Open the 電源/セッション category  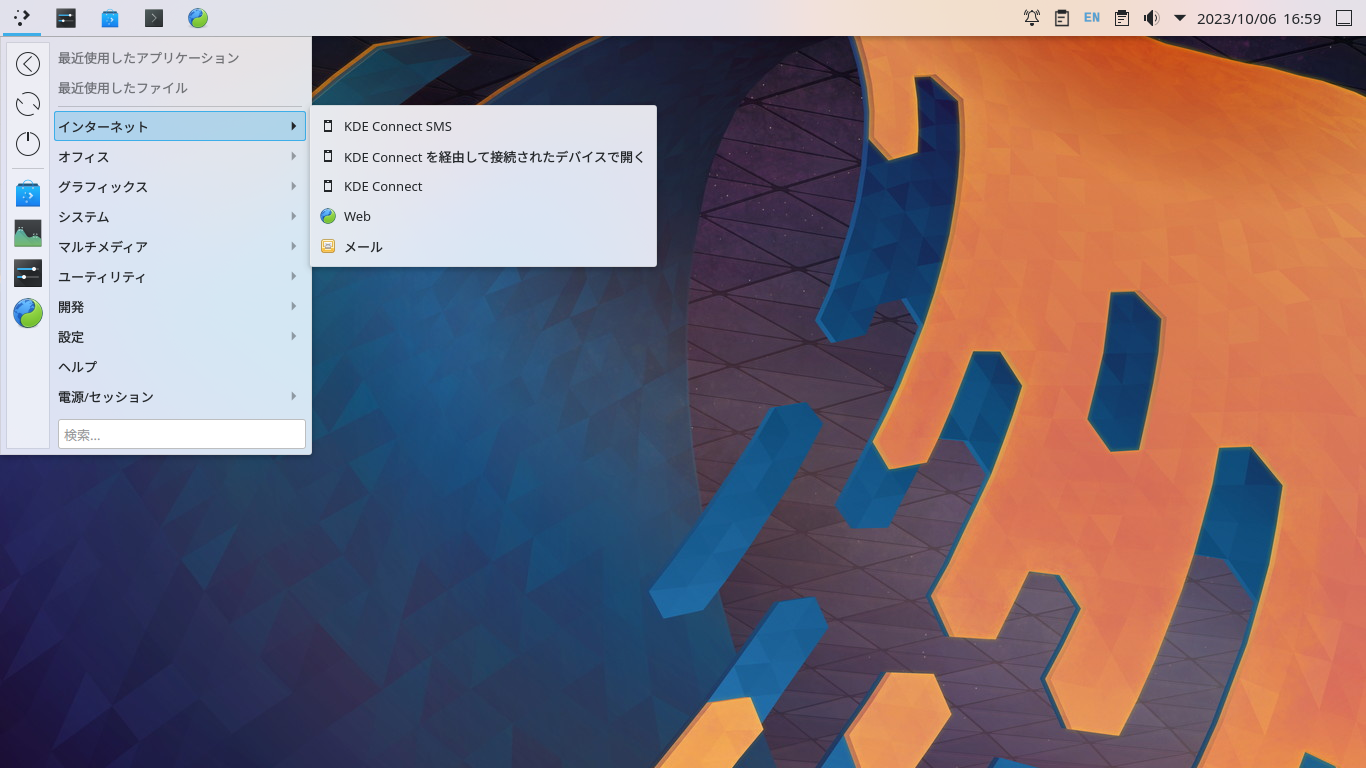tap(180, 396)
